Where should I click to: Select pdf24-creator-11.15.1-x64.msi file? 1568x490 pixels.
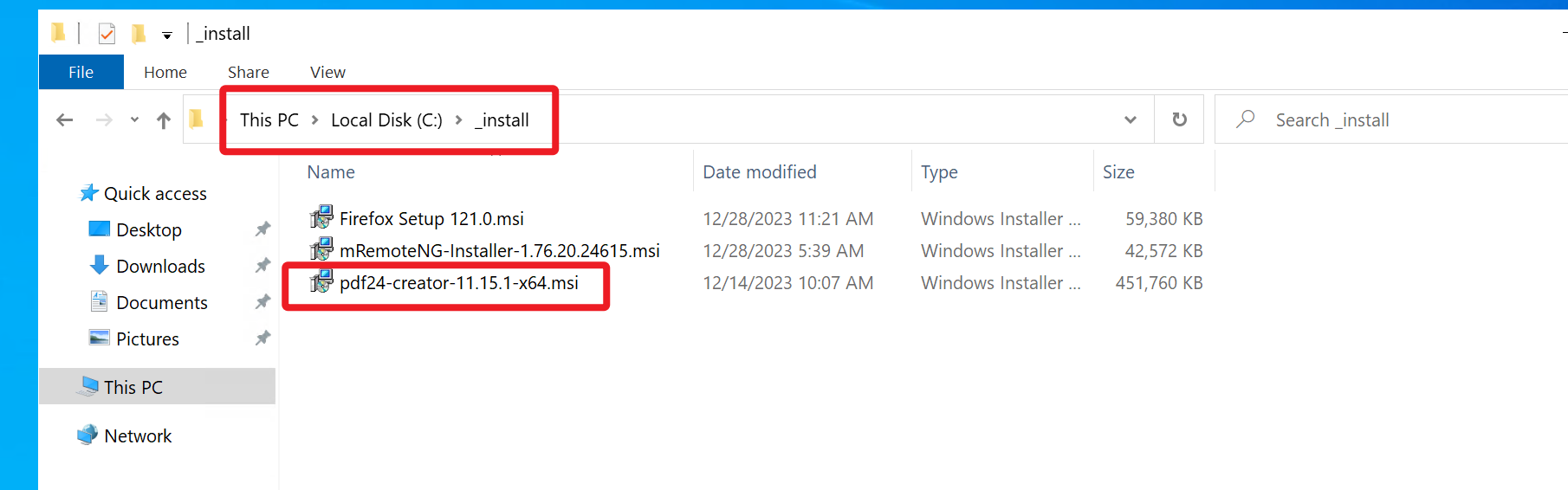(x=458, y=283)
